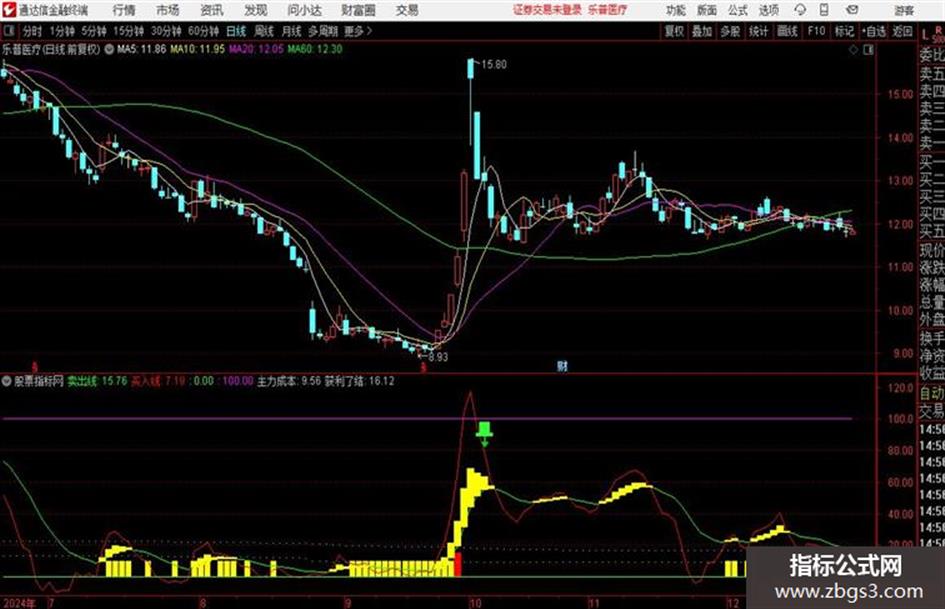Switch to the 分时 period tab

pyautogui.click(x=32, y=31)
